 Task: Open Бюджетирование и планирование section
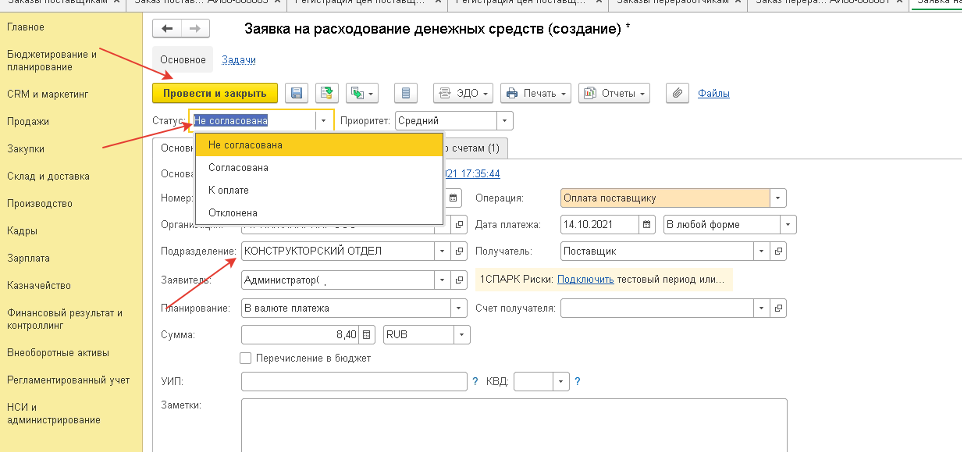tap(52, 60)
